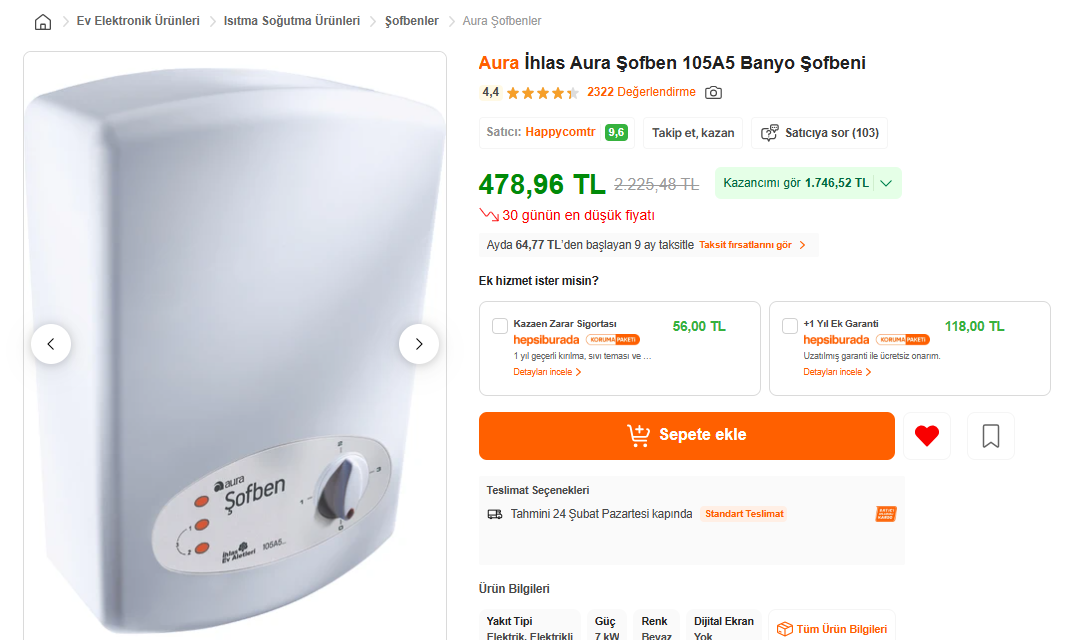
Task: Click Satıcıya sor (103) button
Action: point(820,133)
